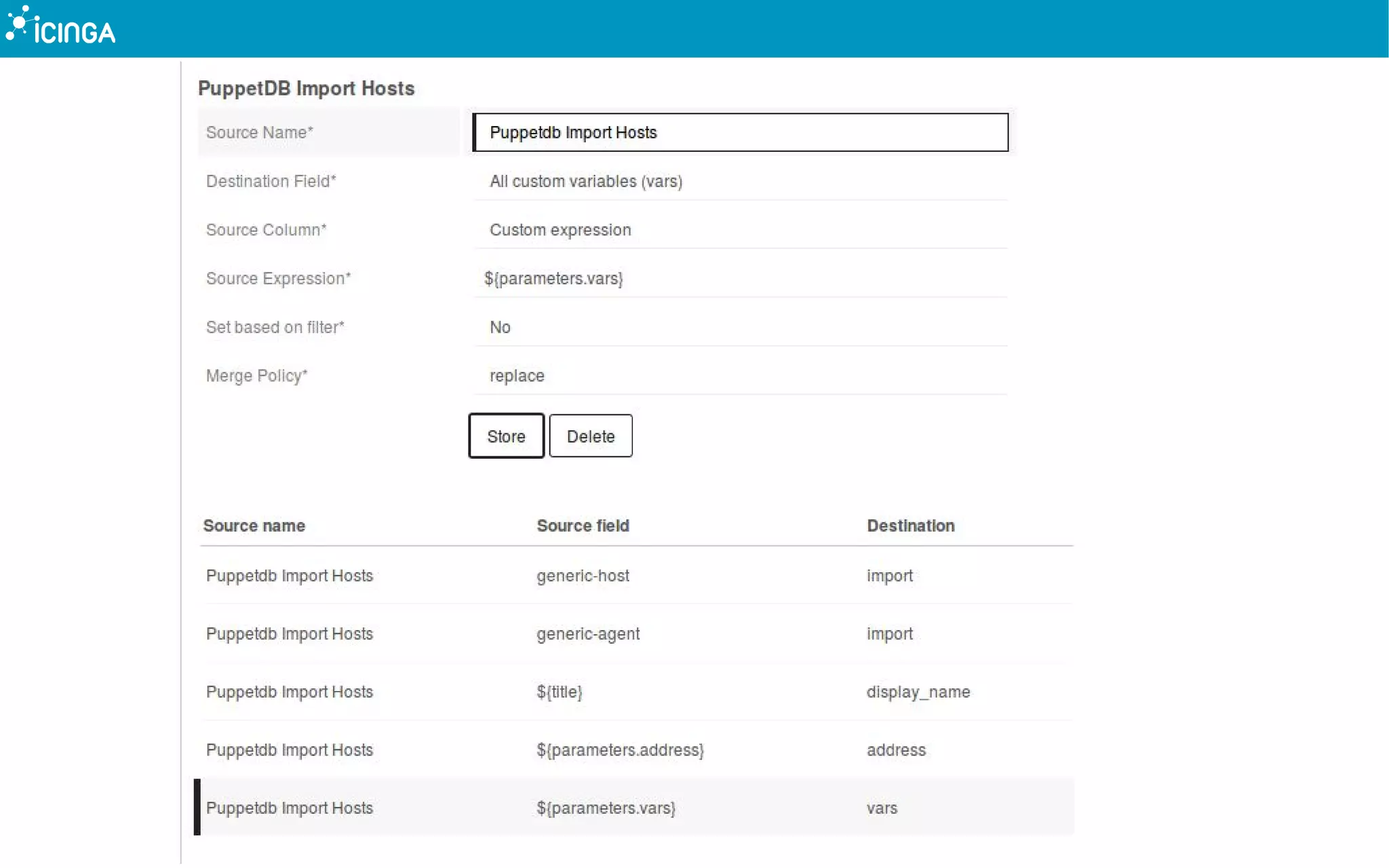Viewport: 1389px width, 868px height.
Task: Click the Source field column header
Action: click(x=583, y=526)
